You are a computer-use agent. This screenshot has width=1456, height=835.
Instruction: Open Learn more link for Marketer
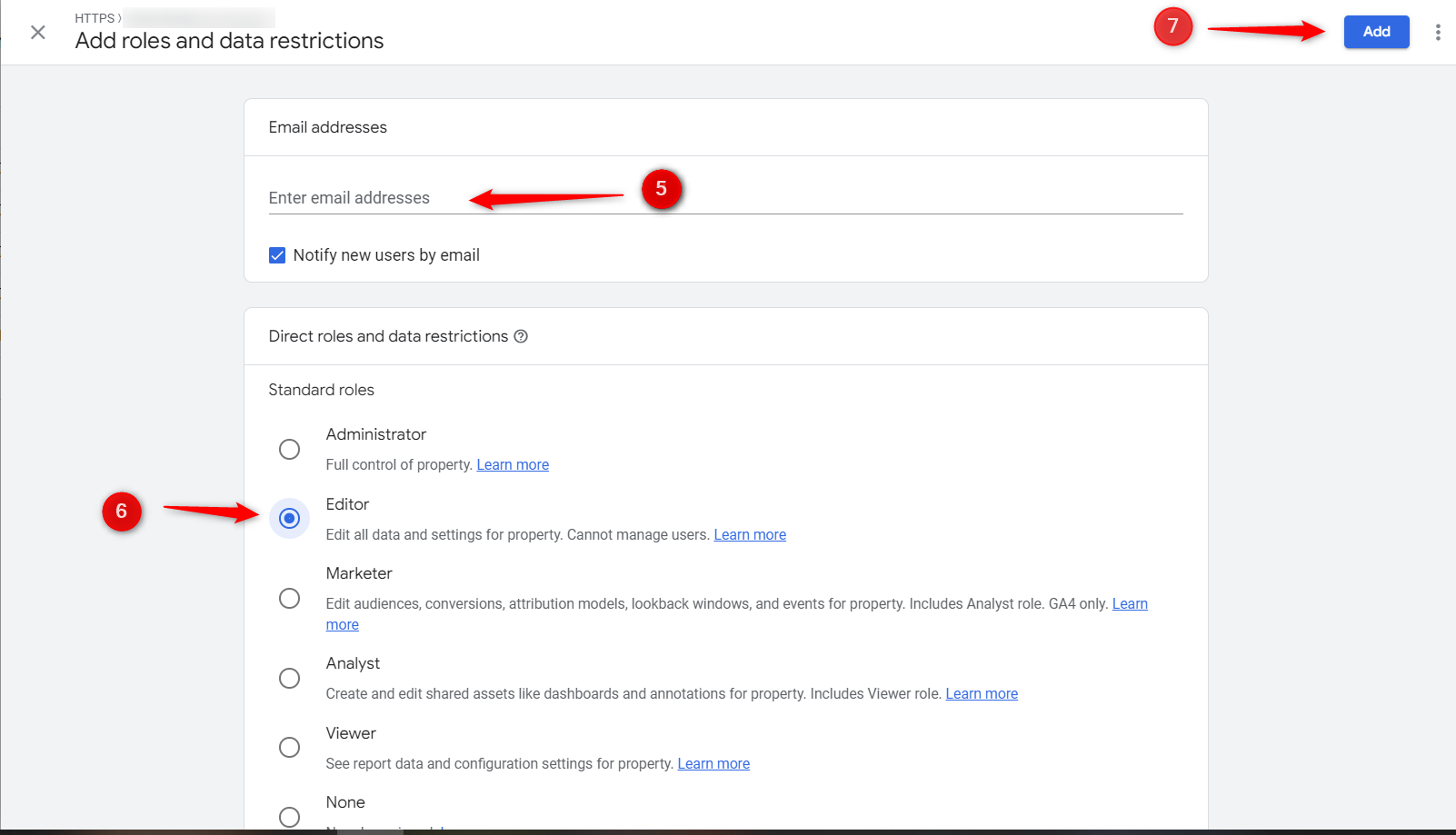pyautogui.click(x=1130, y=604)
